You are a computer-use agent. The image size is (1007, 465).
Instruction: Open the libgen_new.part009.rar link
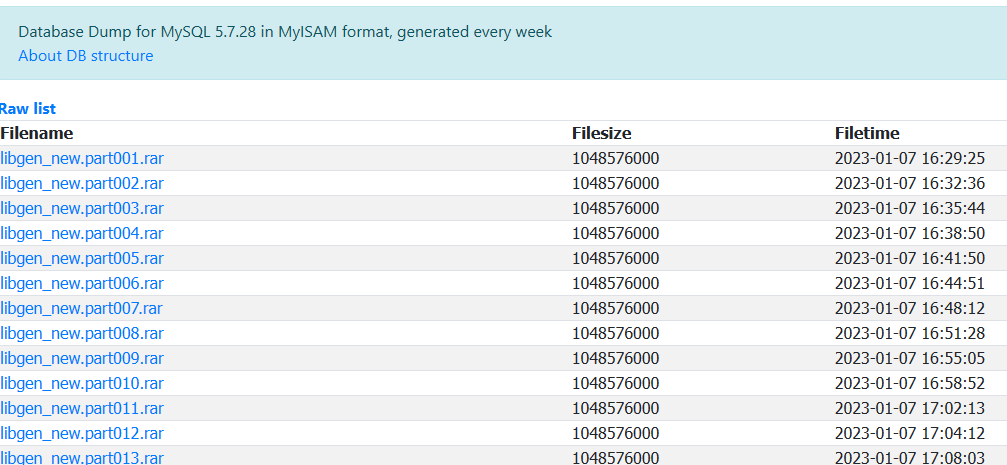[x=82, y=358]
